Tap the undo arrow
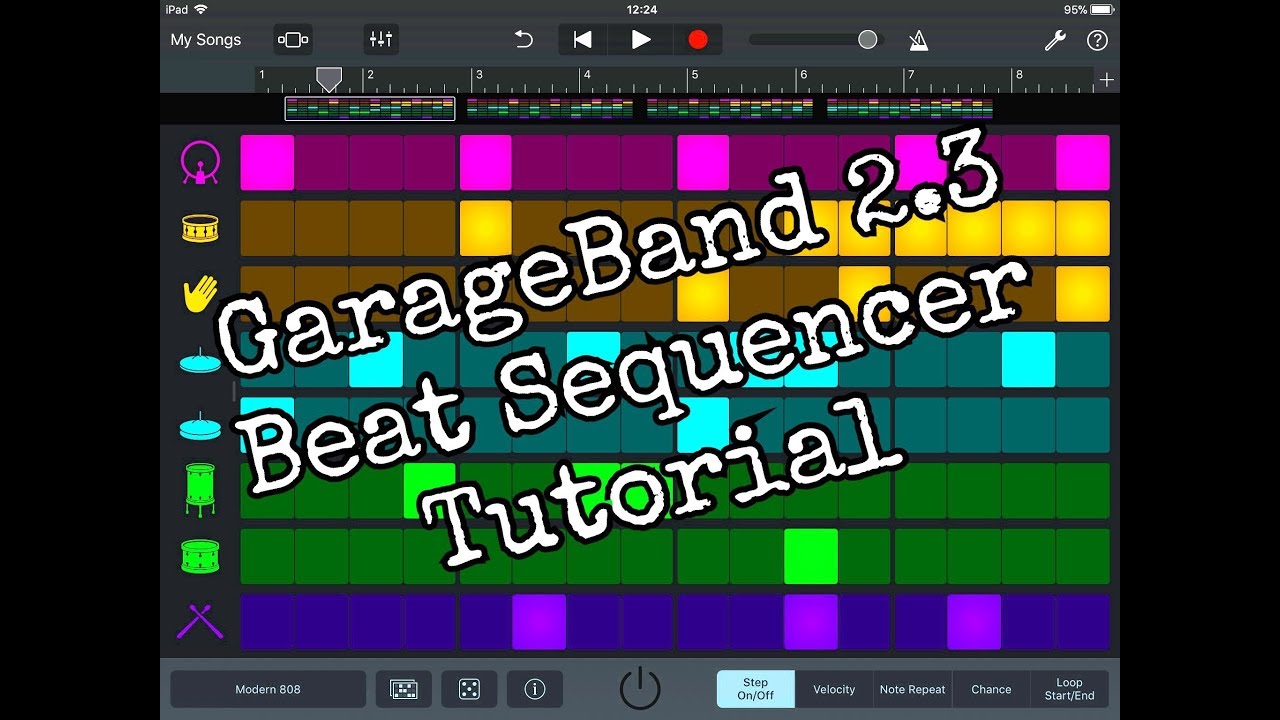 point(524,39)
